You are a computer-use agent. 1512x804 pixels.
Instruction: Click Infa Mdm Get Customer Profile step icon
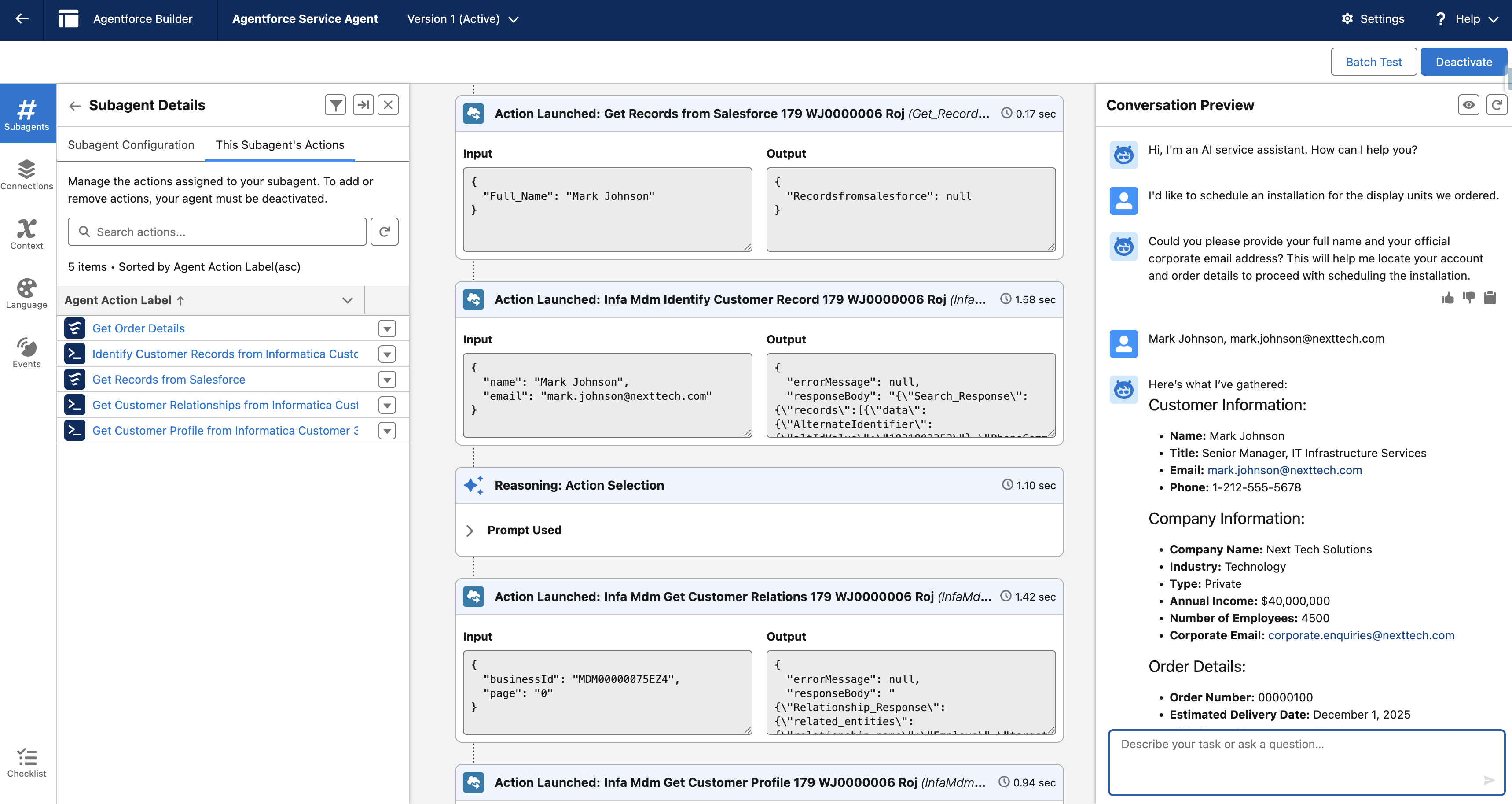tap(473, 782)
